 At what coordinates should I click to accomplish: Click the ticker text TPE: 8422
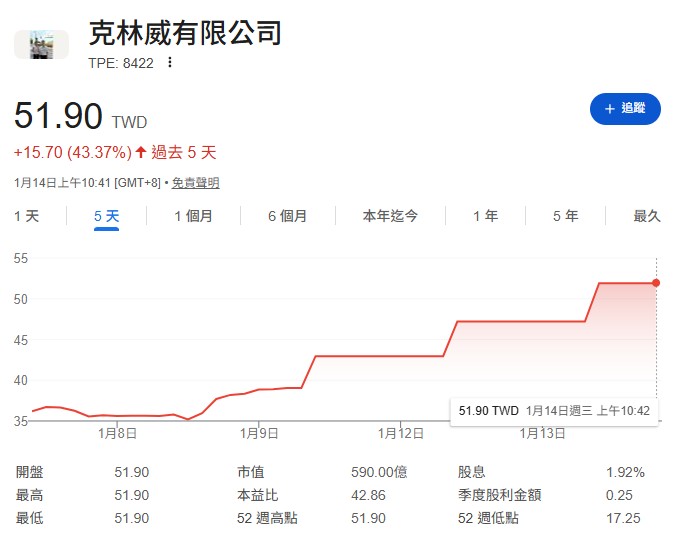pyautogui.click(x=121, y=63)
